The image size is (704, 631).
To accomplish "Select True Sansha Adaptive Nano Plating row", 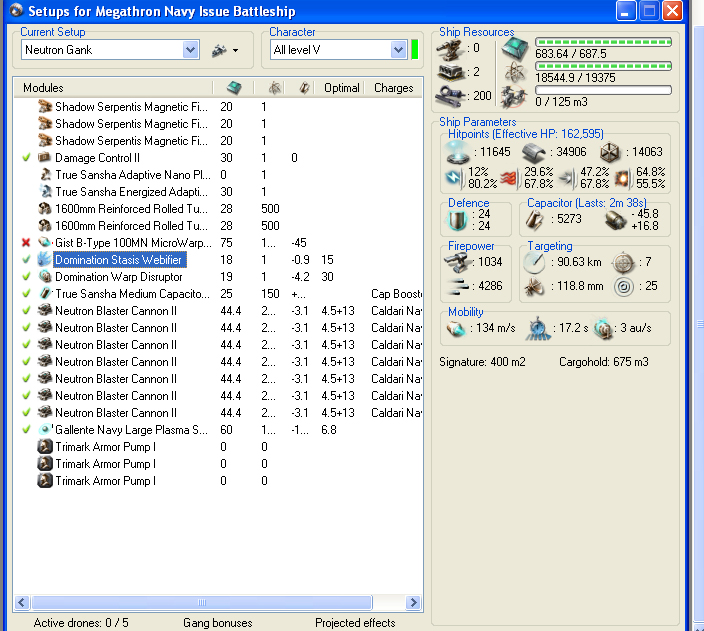I will click(x=218, y=175).
